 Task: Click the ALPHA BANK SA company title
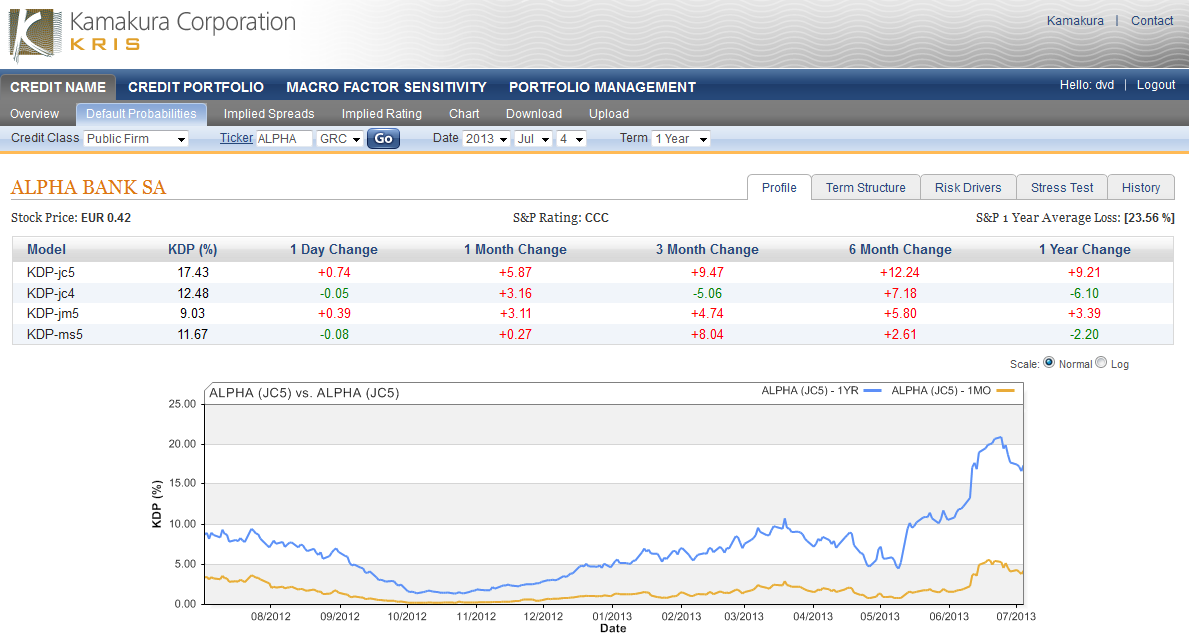[88, 187]
